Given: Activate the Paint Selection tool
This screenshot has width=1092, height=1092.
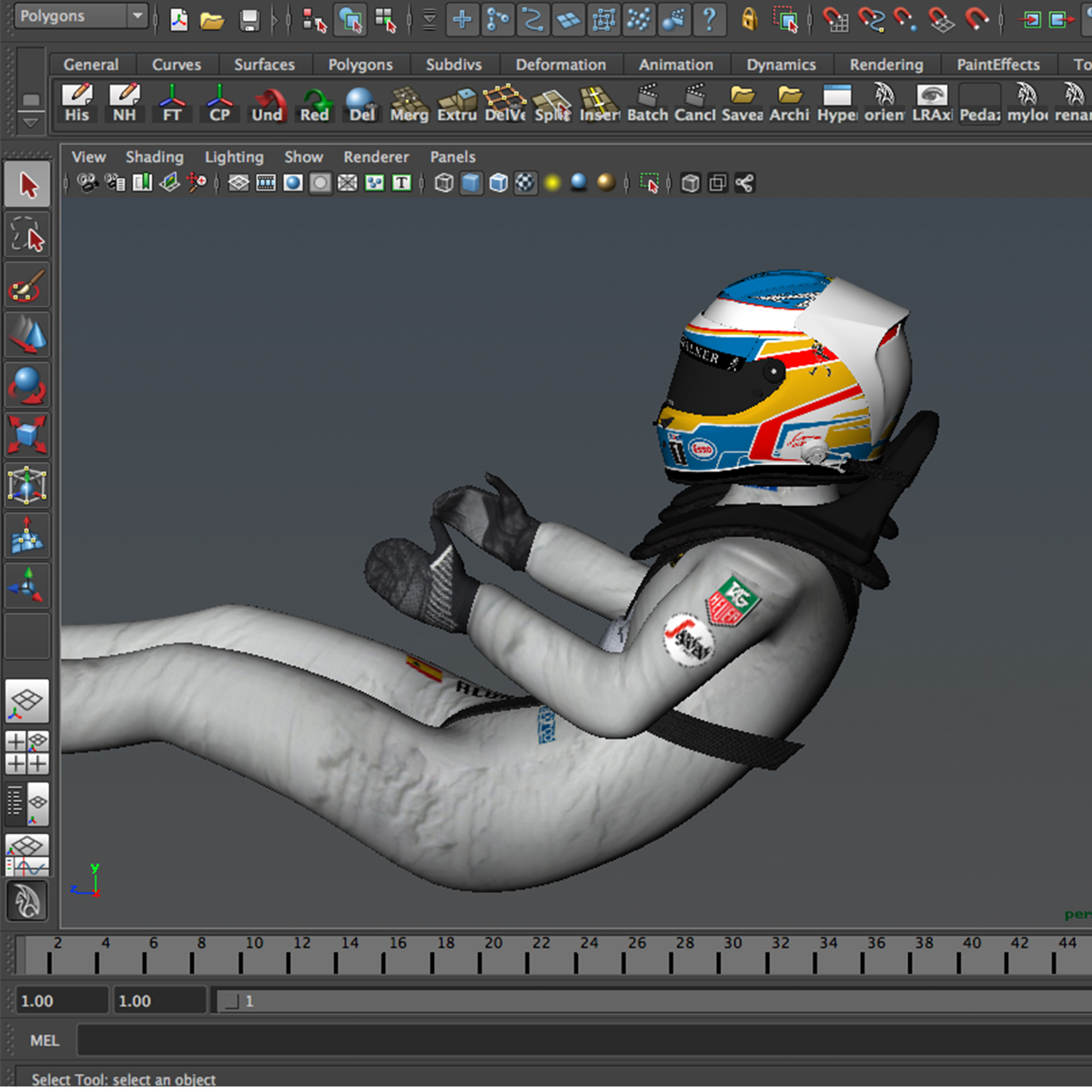Looking at the screenshot, I should click(27, 285).
